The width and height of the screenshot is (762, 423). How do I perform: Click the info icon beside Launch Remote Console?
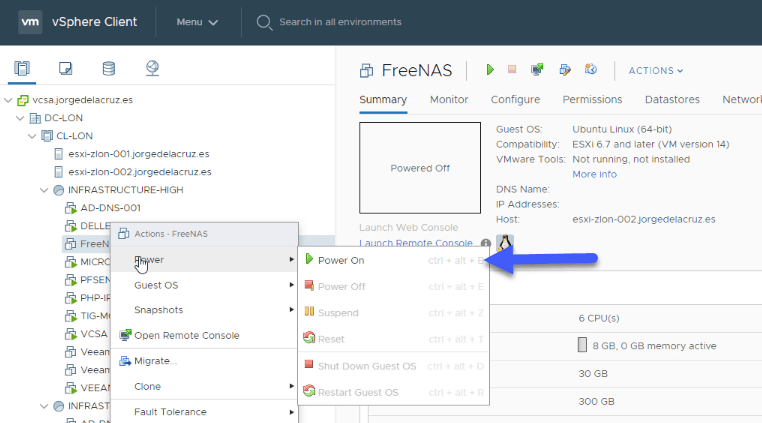[x=485, y=243]
